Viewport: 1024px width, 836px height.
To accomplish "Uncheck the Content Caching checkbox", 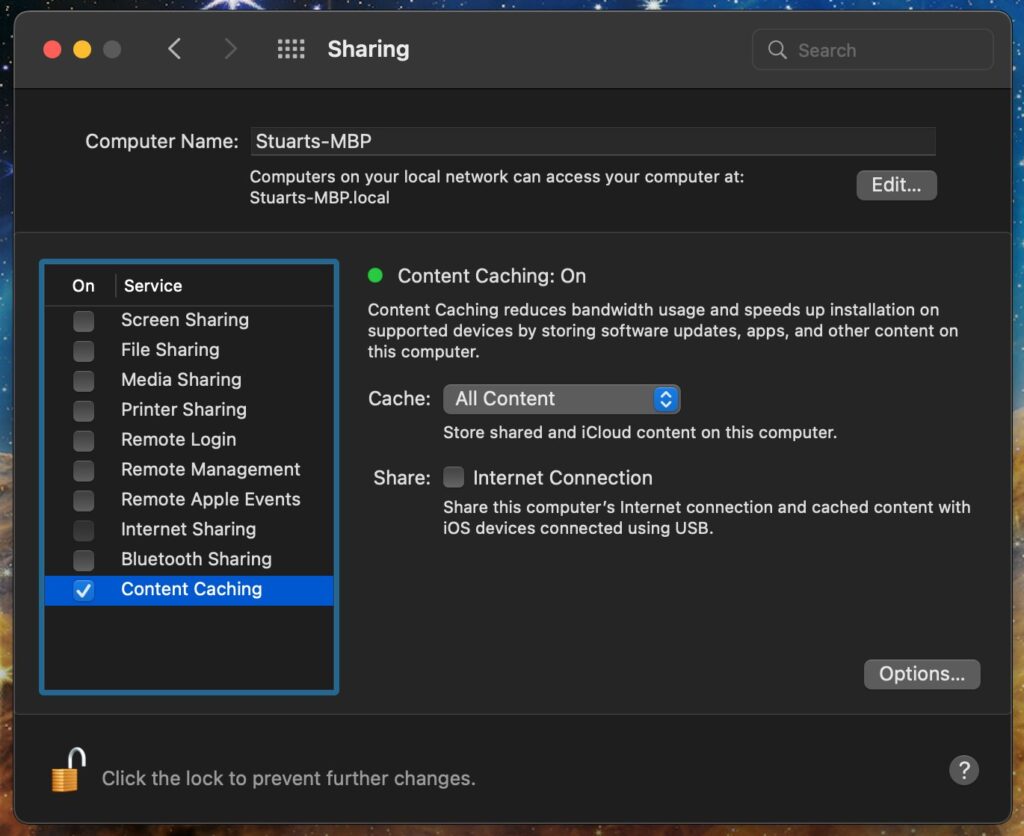I will tap(84, 590).
